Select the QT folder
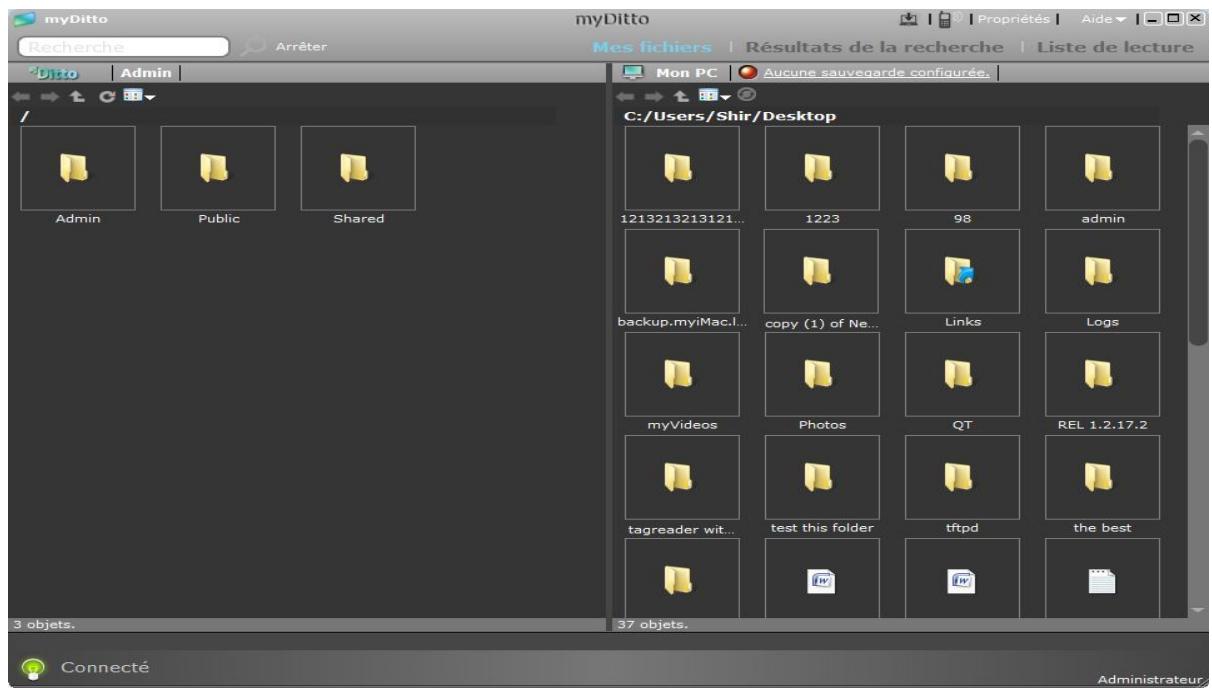Image resolution: width=1212 pixels, height=693 pixels. tap(962, 382)
